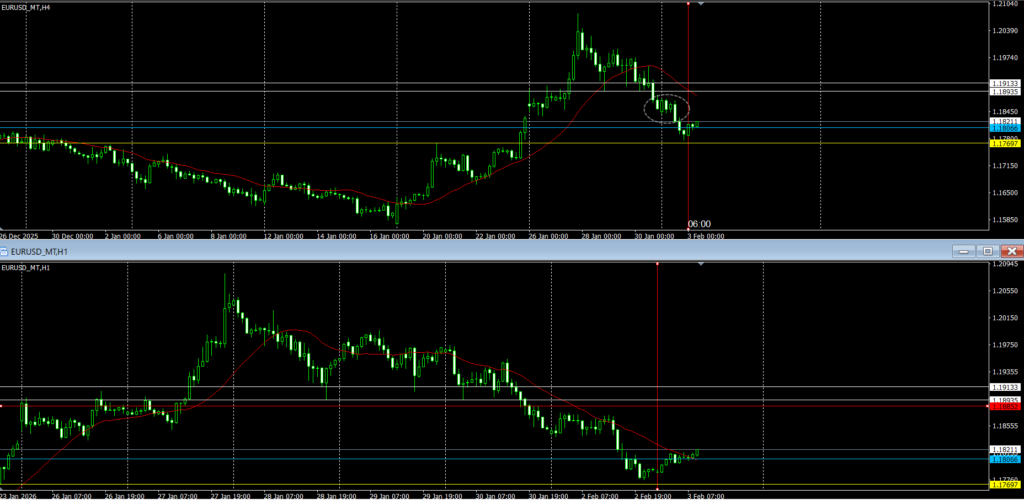Maximize the EURUSD_MT,H1 chart window
Image resolution: width=1024 pixels, height=500 pixels.
tap(987, 250)
